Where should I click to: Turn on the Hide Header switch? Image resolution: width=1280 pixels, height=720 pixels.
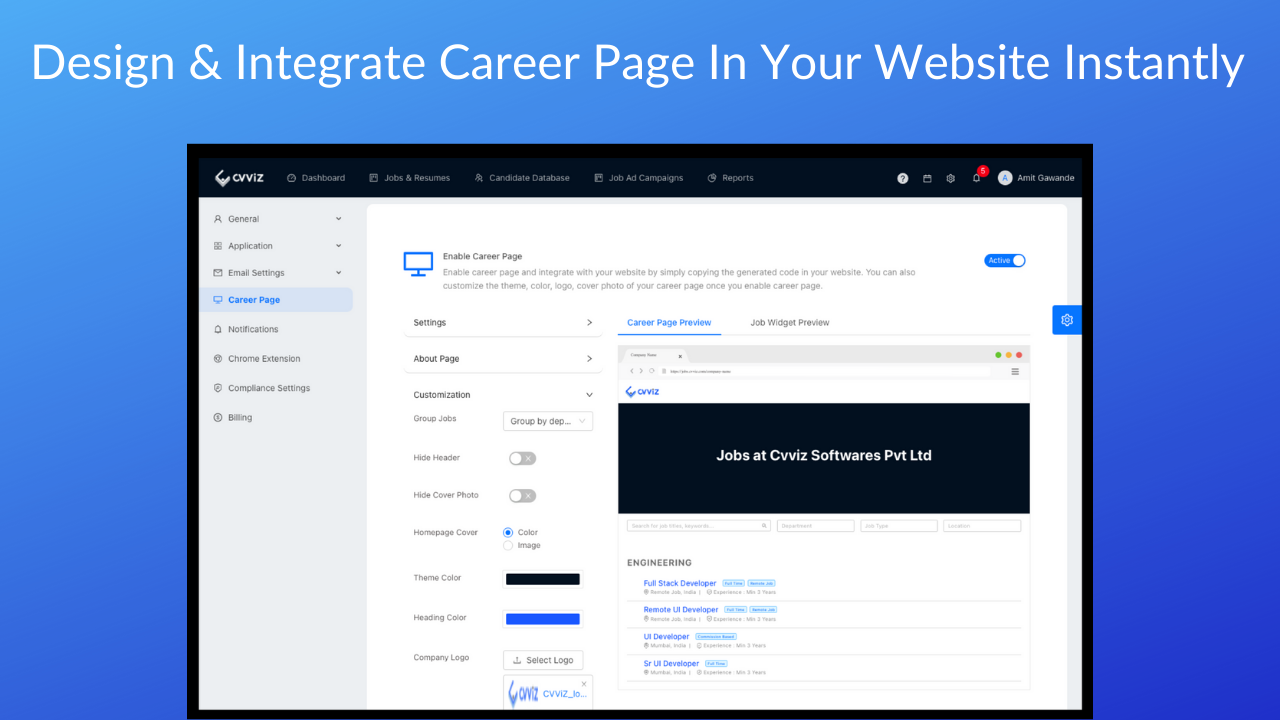click(x=522, y=458)
